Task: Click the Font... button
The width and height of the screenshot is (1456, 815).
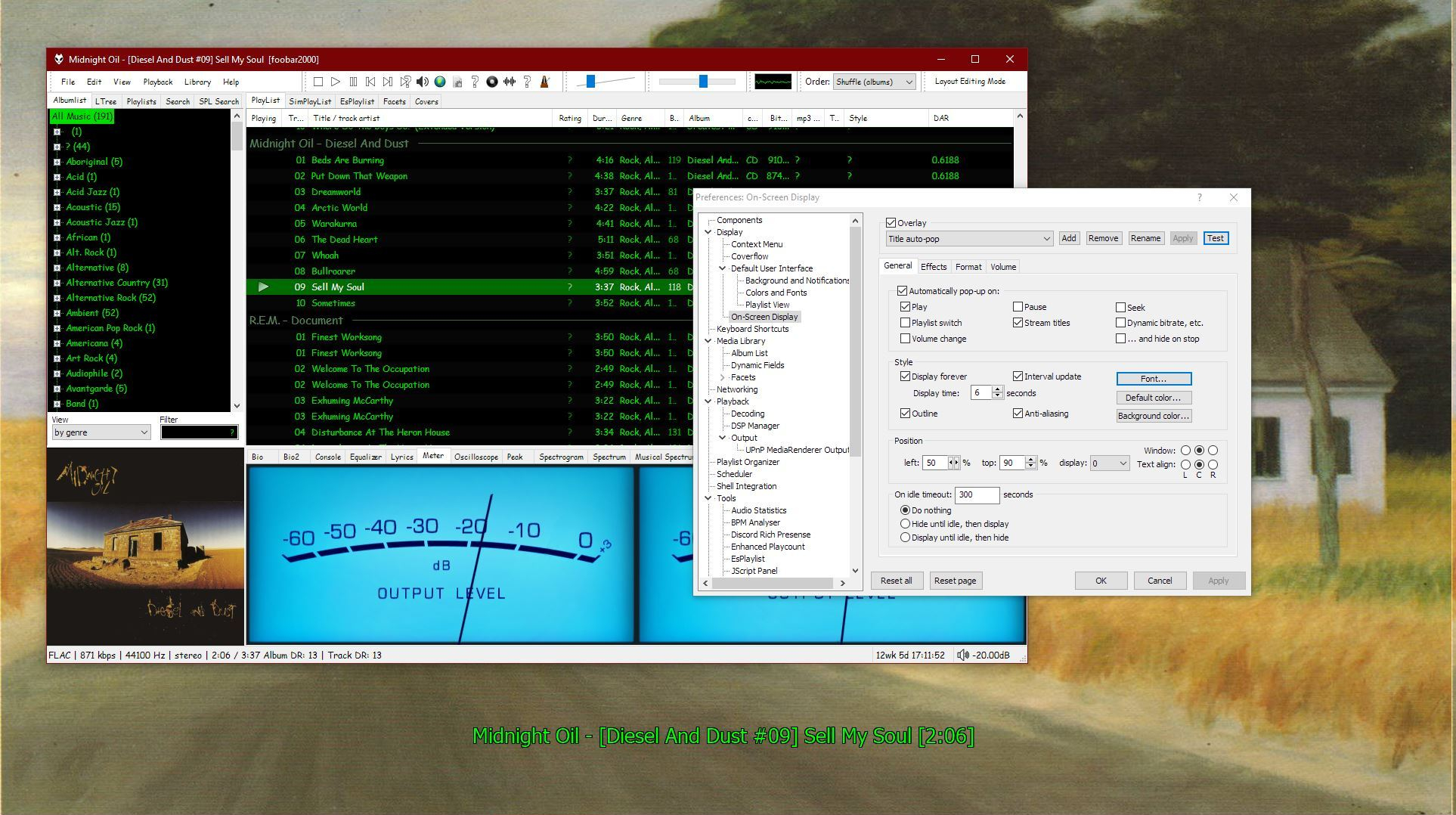Action: coord(1153,379)
